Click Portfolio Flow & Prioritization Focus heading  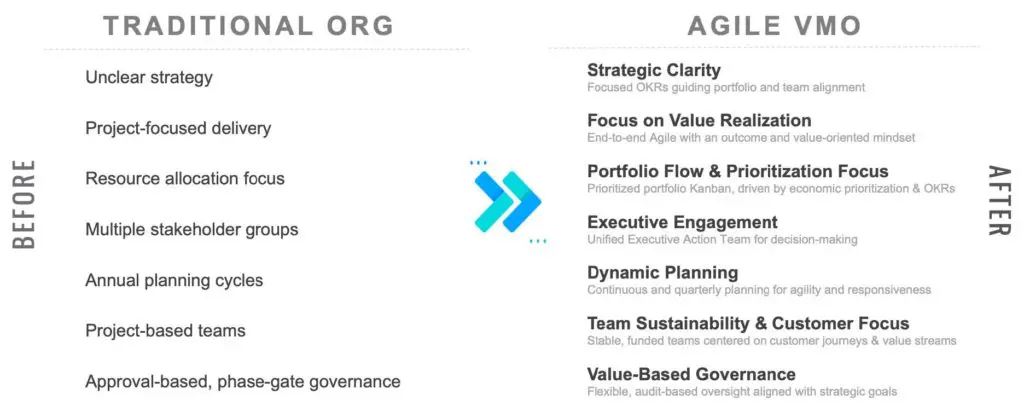coord(737,171)
